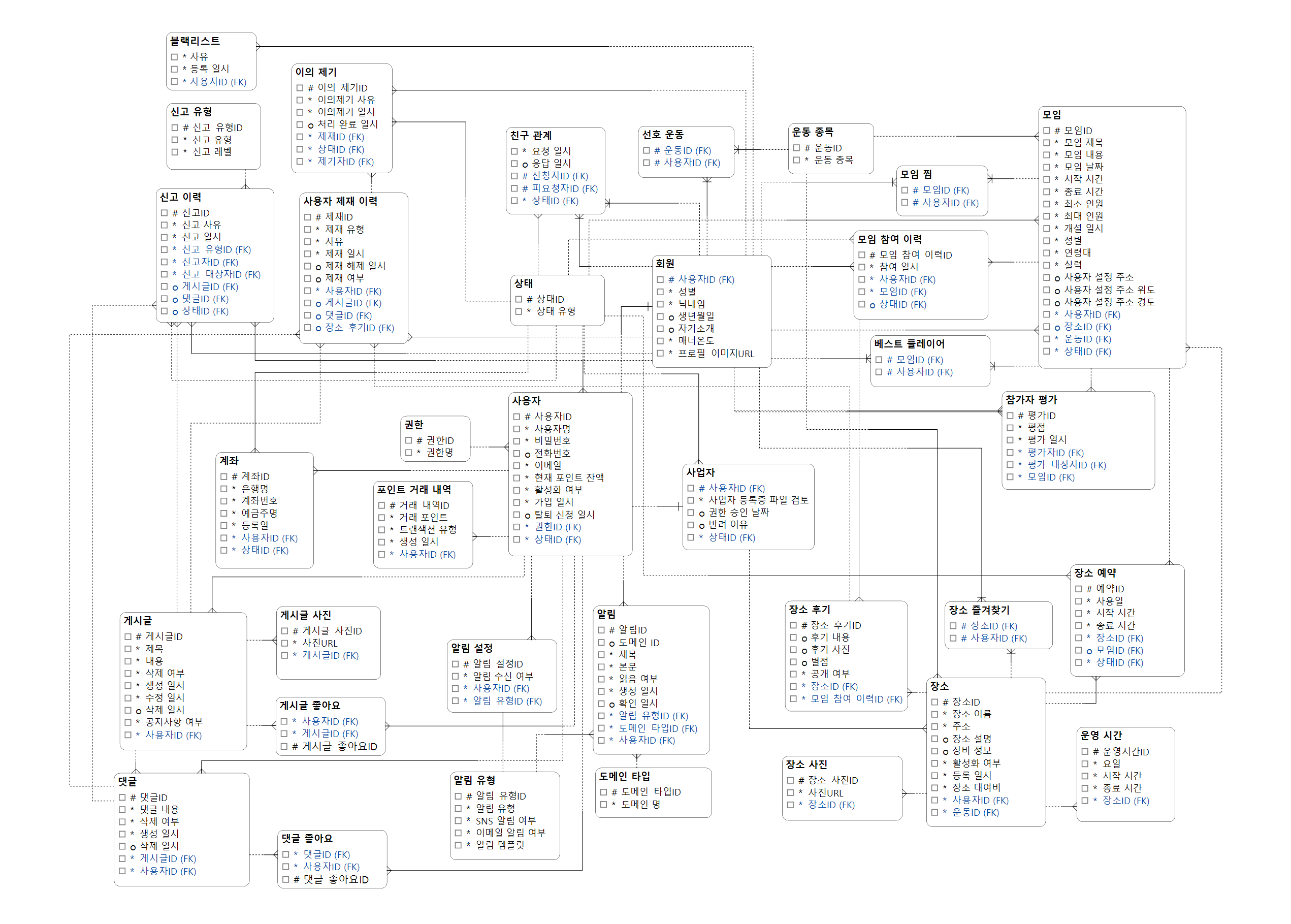Check the box beside 모임 제목 attribute

(1046, 143)
